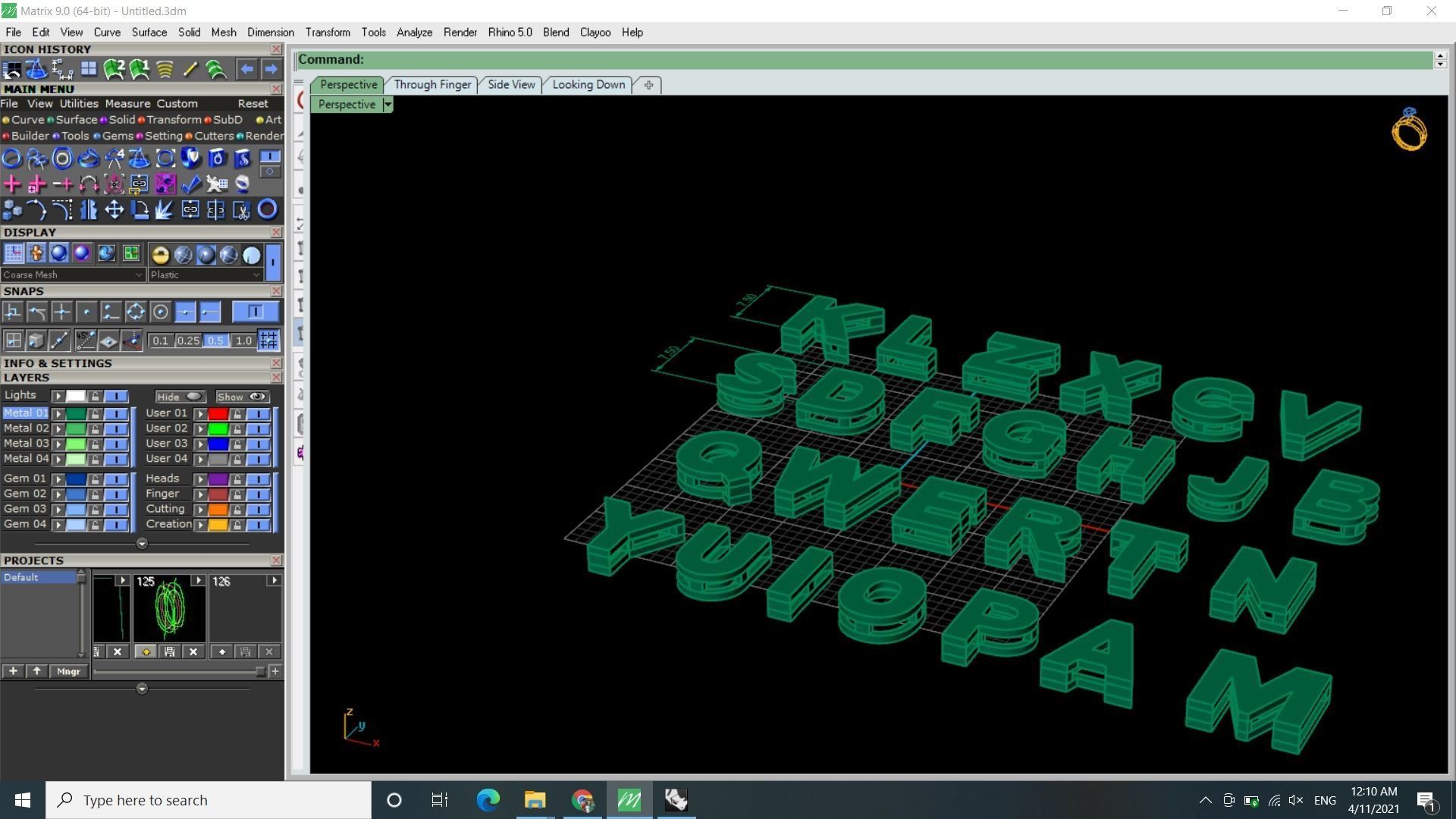Click the Mngr button in Projects

point(68,671)
